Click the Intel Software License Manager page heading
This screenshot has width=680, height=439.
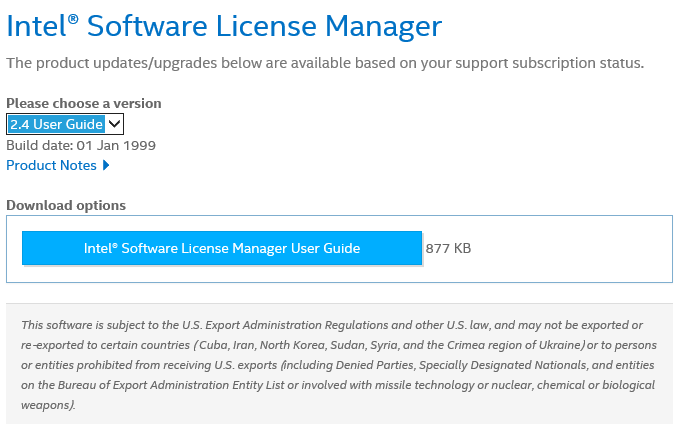point(224,26)
